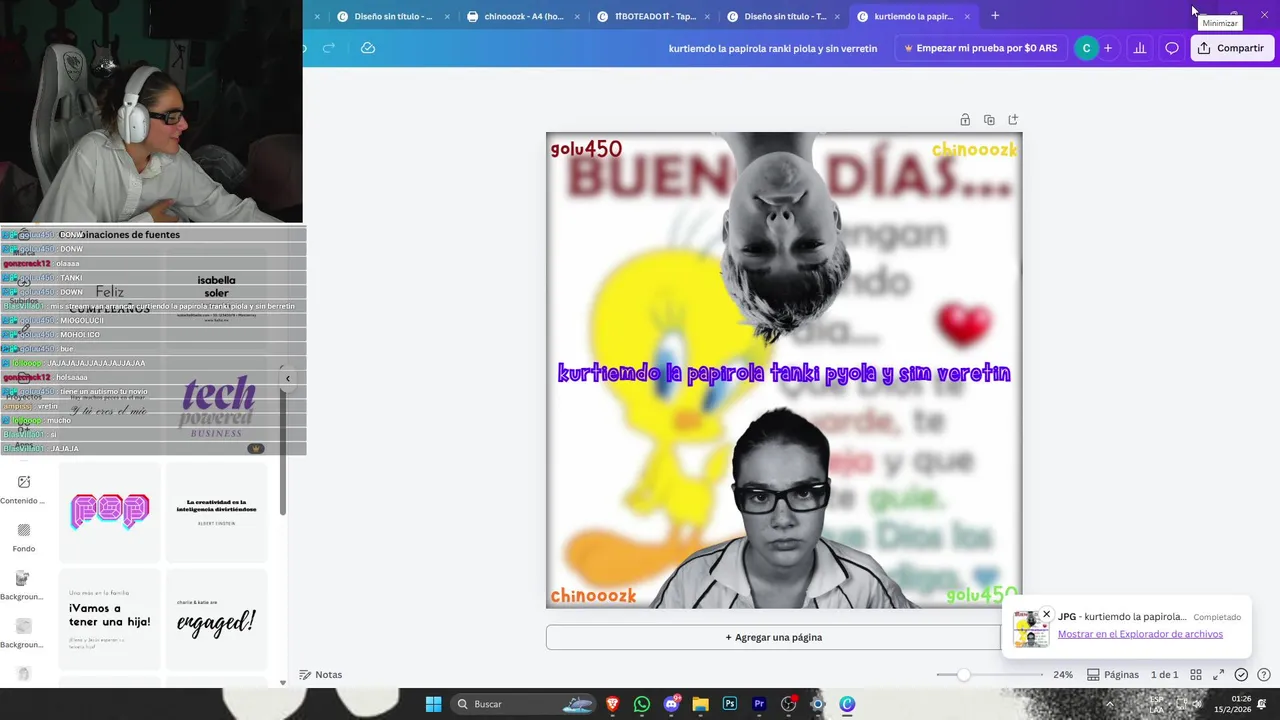The height and width of the screenshot is (720, 1280).
Task: Select '¡Vamos a tener una hija!' template
Action: [x=110, y=619]
